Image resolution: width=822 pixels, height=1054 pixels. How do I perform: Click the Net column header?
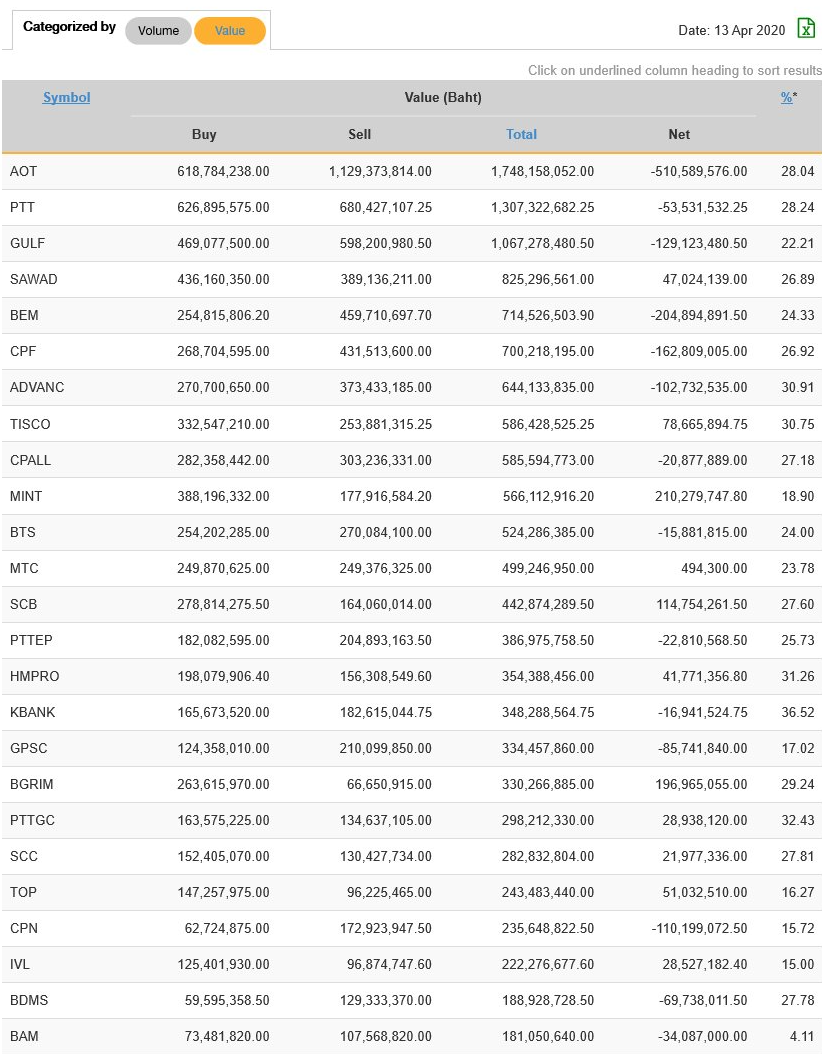(x=679, y=134)
